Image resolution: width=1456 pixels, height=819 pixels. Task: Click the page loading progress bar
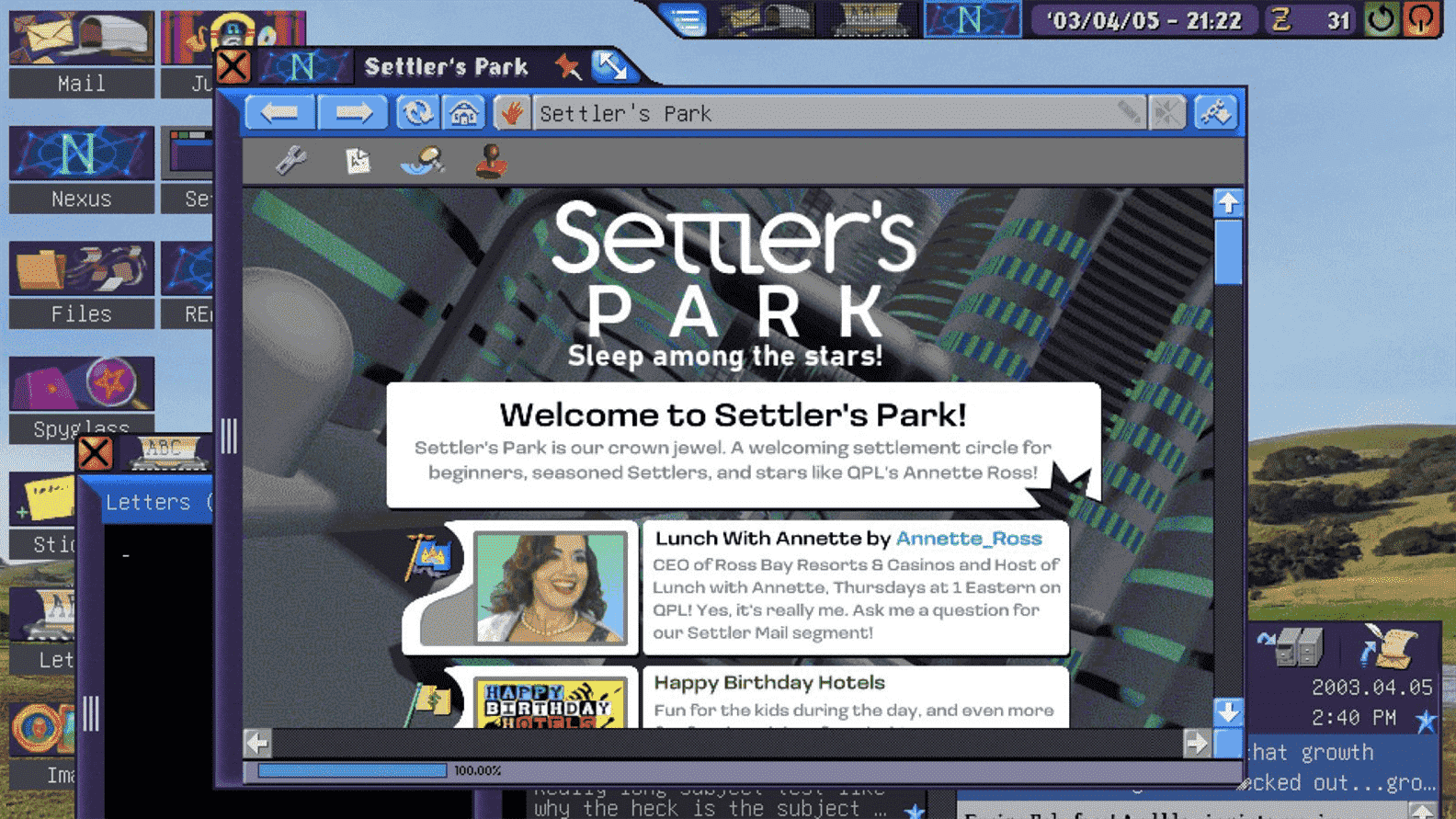tap(352, 770)
